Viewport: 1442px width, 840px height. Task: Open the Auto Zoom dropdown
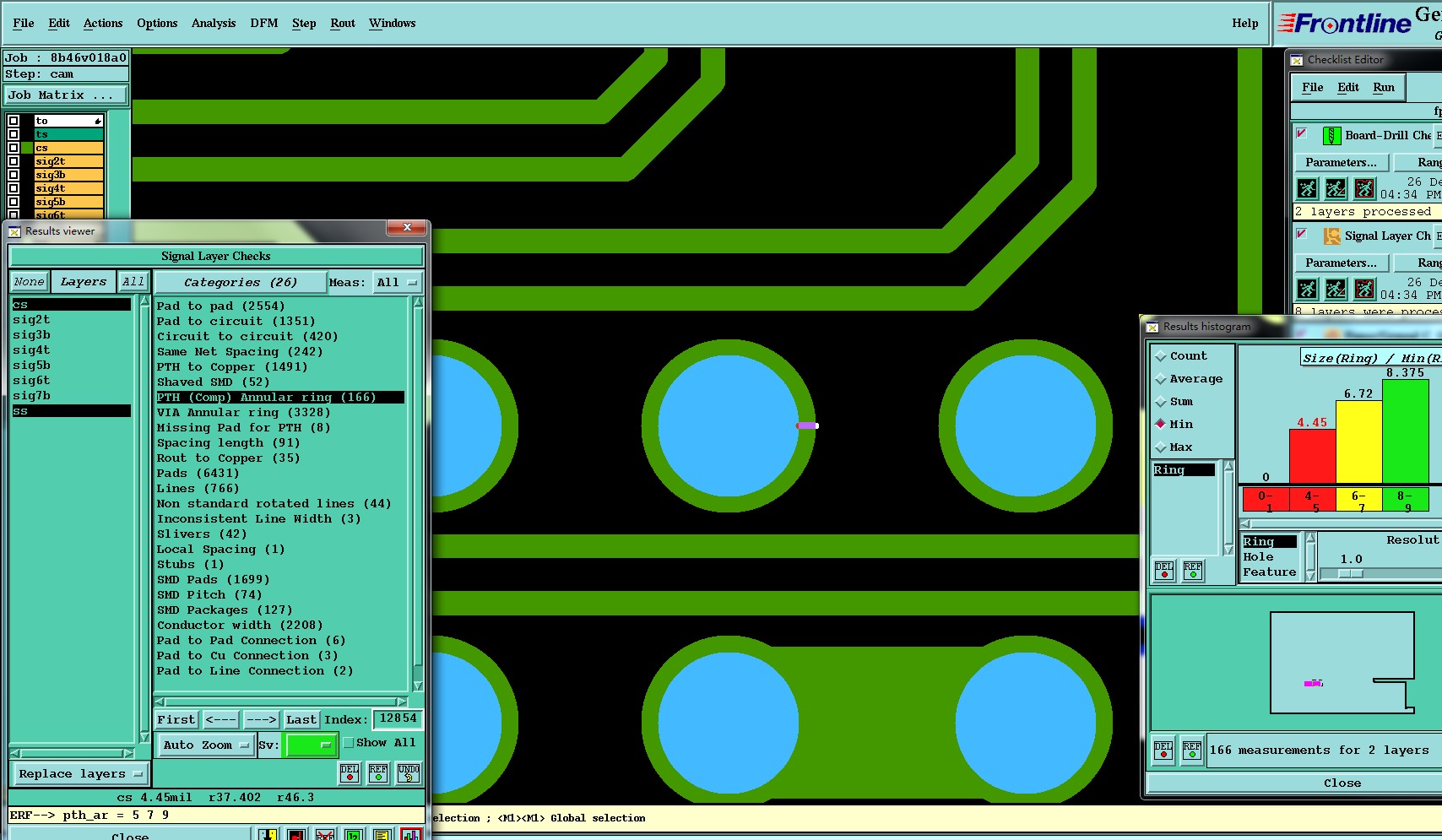[x=207, y=745]
